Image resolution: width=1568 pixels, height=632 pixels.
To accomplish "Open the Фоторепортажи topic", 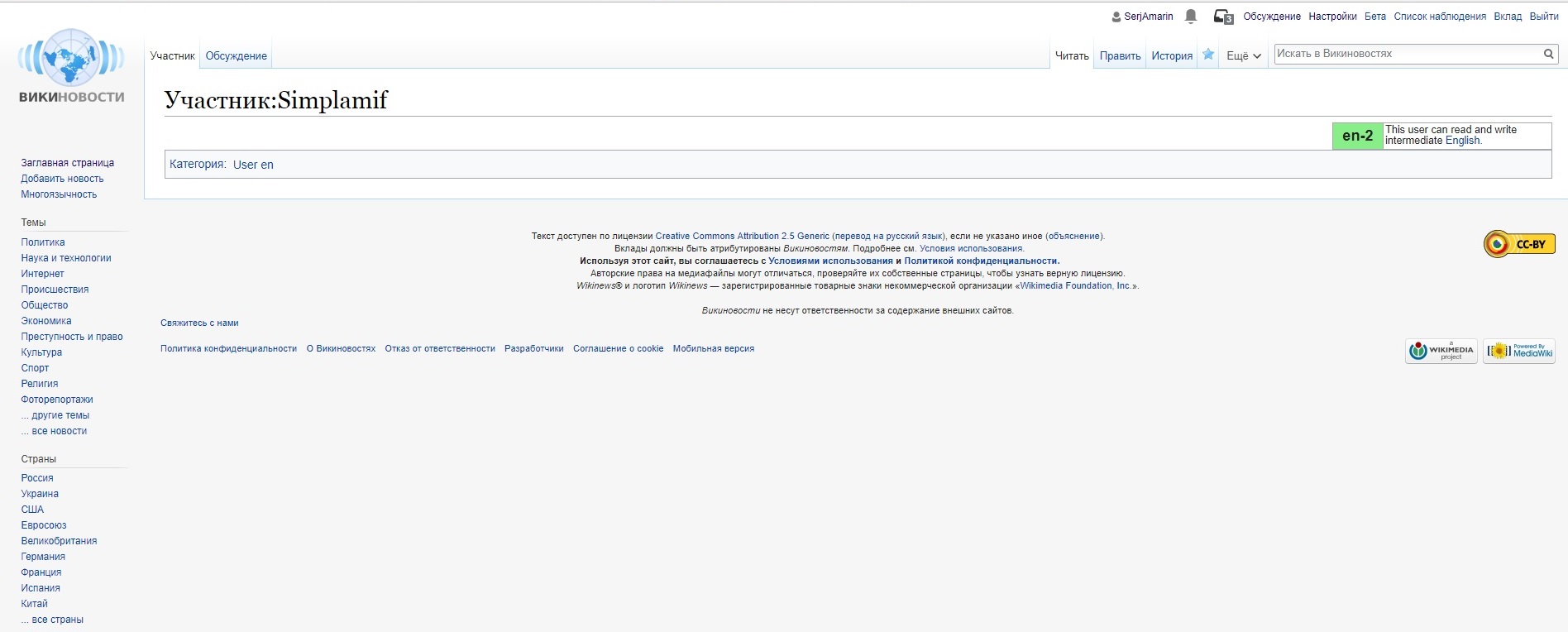I will click(57, 400).
